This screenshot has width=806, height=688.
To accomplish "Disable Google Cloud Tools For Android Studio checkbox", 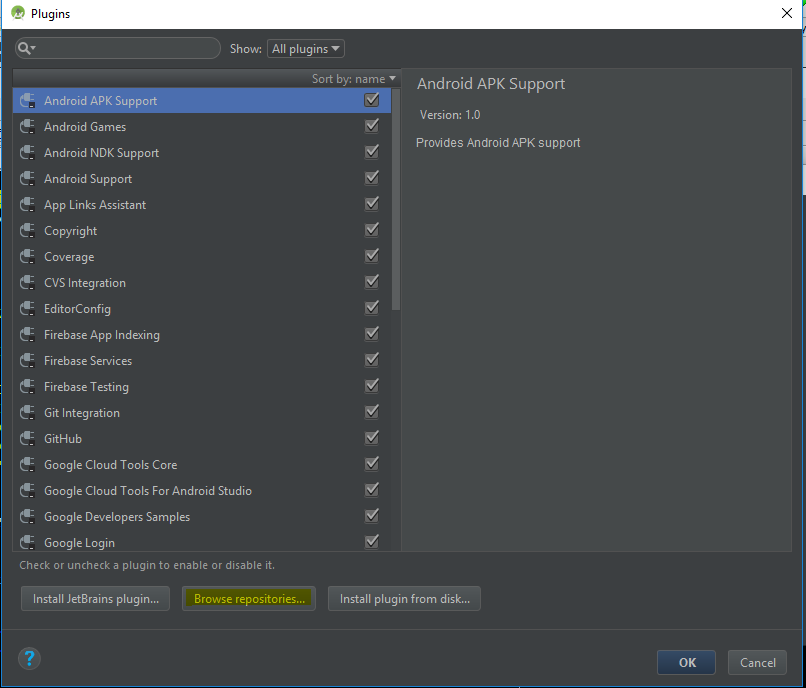I will coord(372,490).
